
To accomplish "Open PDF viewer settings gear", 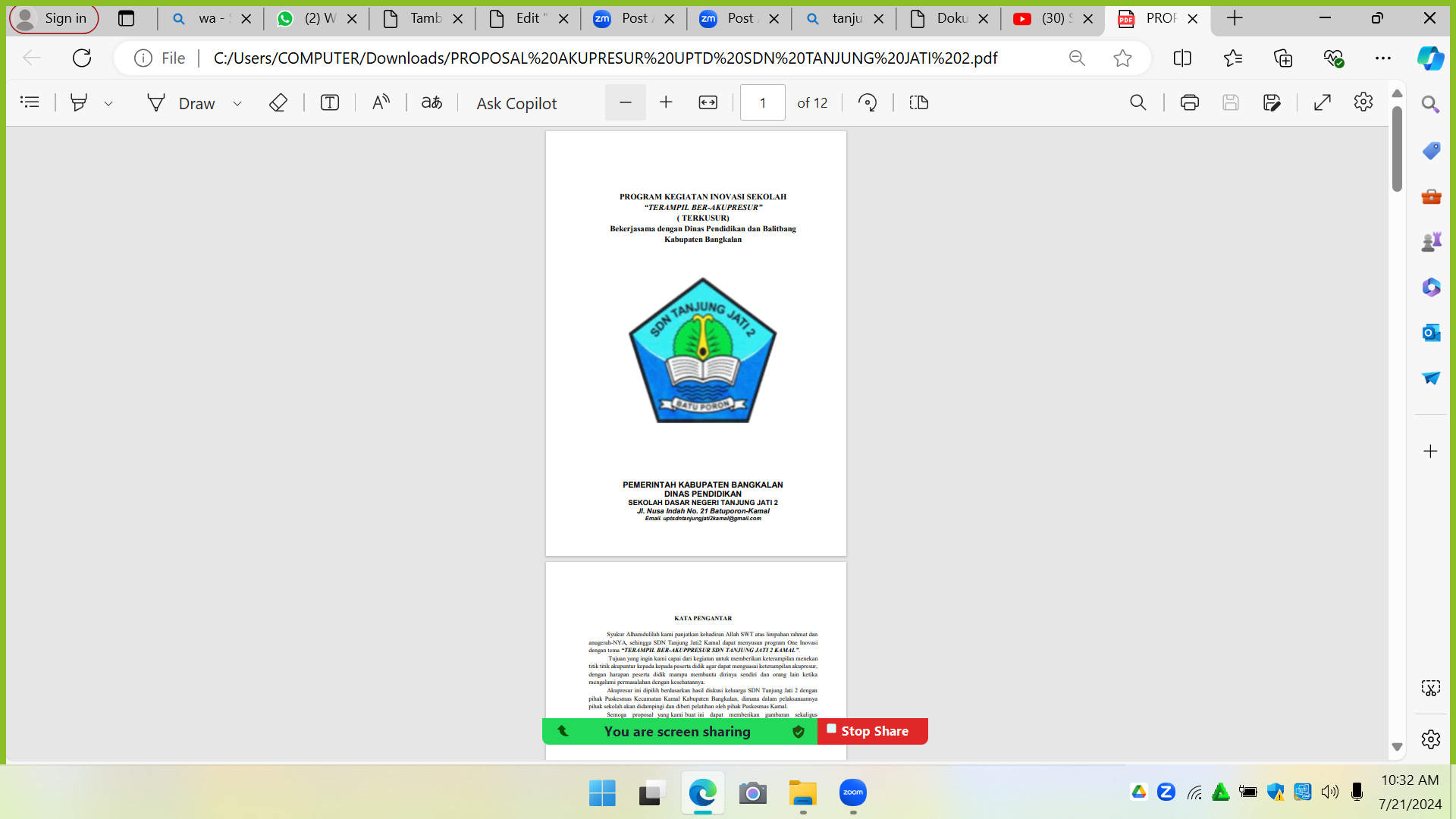I will pyautogui.click(x=1363, y=102).
